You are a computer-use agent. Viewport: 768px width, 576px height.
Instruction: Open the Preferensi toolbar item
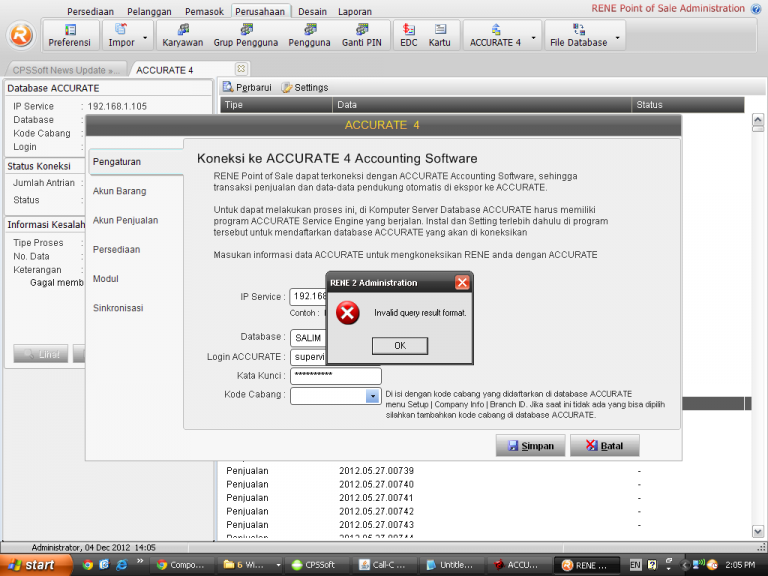pos(70,35)
